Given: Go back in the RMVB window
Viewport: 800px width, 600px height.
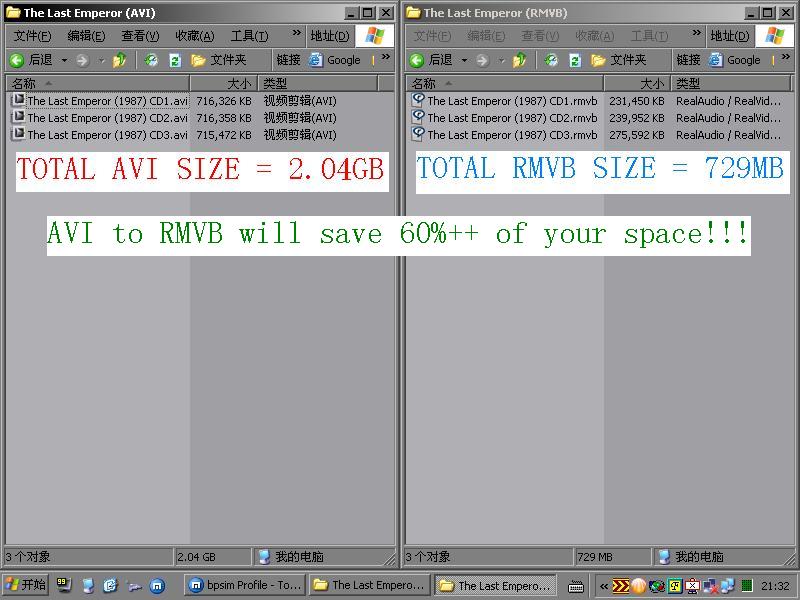Looking at the screenshot, I should [x=431, y=60].
